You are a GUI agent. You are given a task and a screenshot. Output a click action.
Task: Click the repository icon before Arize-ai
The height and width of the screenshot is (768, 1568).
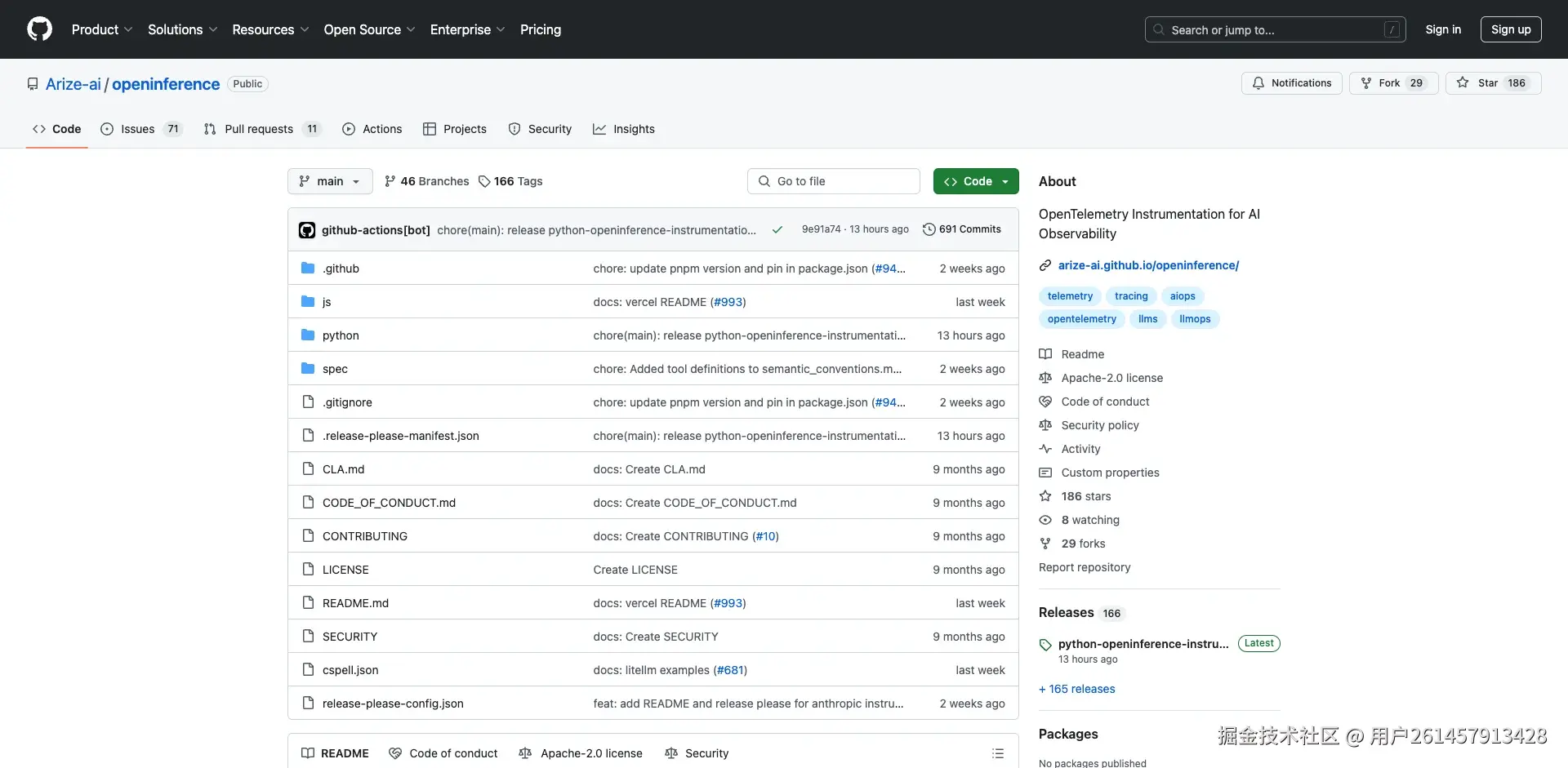point(33,84)
